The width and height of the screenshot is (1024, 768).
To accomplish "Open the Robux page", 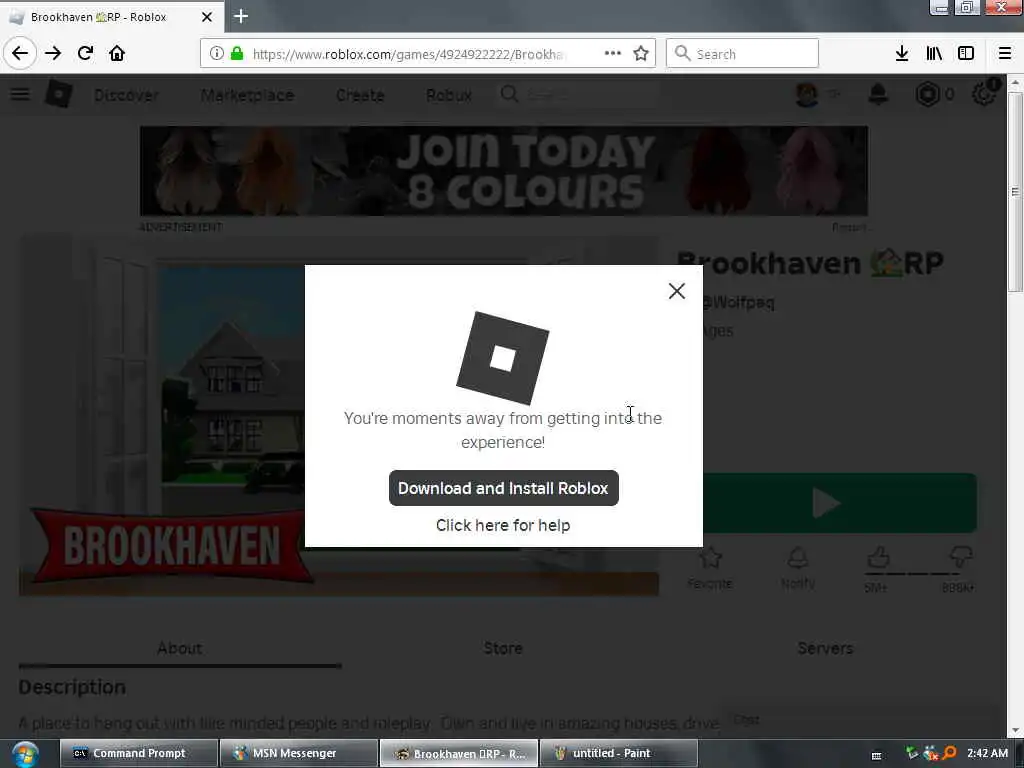I will coord(449,95).
